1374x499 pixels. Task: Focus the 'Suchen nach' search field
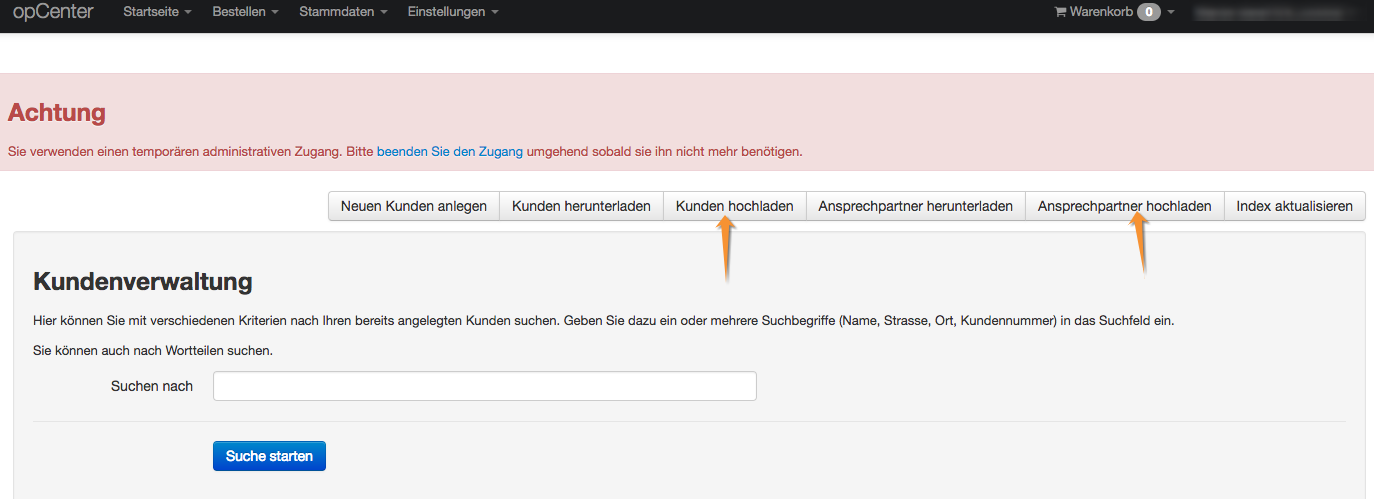[485, 386]
